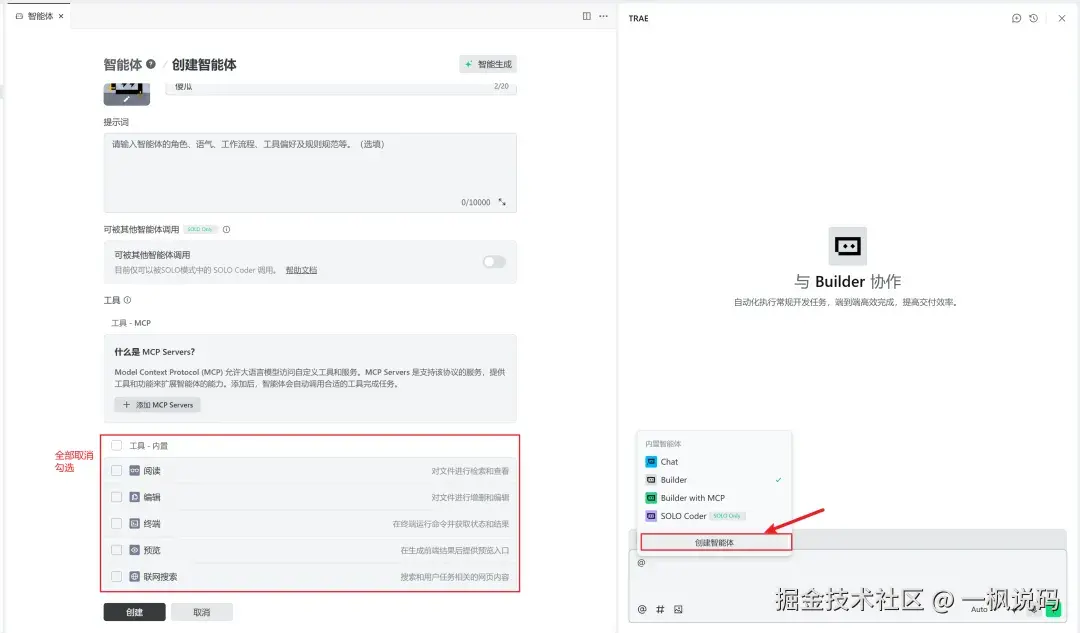
Task: Check the 终端 tool checkbox
Action: 116,523
